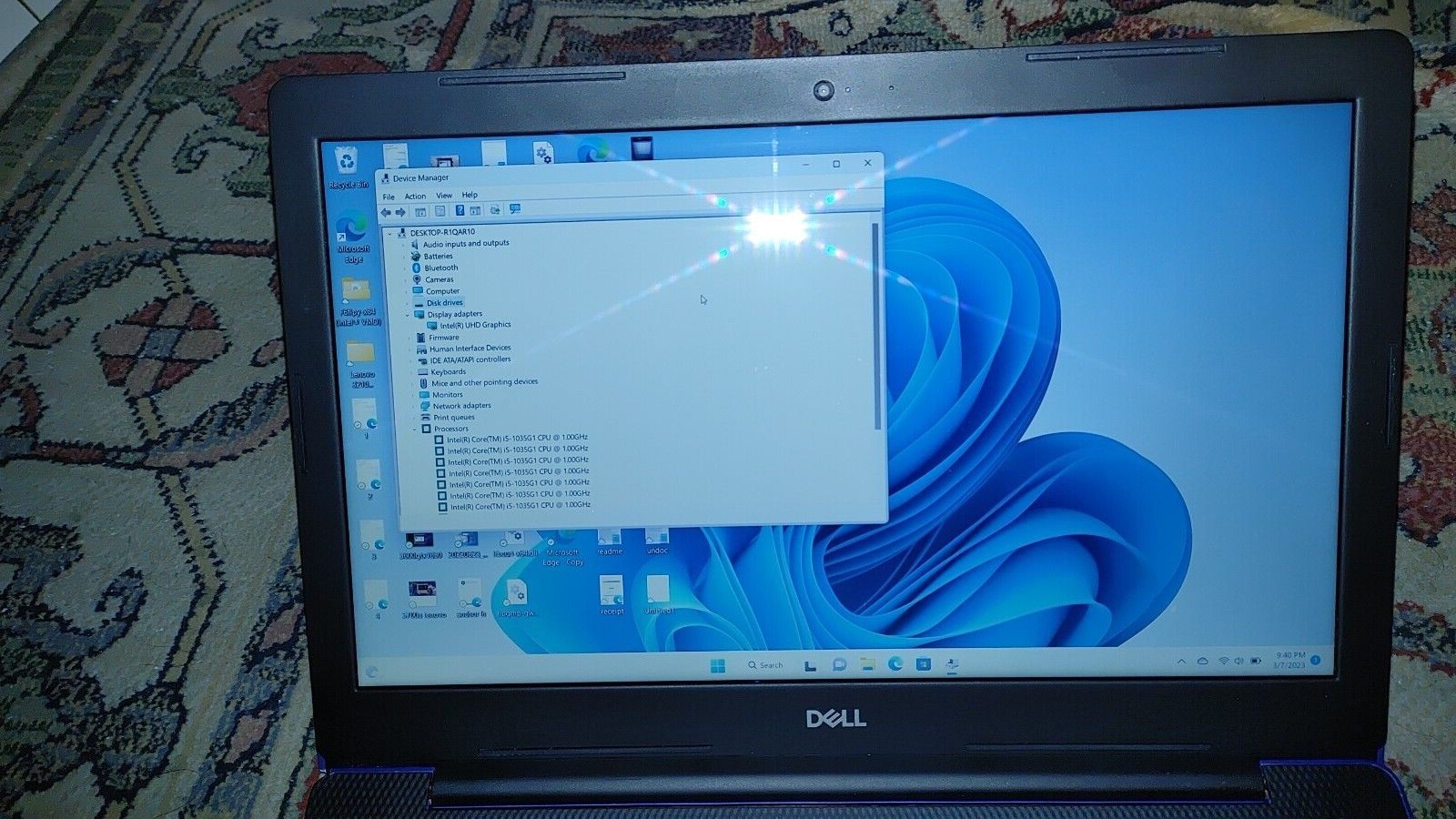
Task: Open the Windows Start button
Action: click(x=717, y=666)
